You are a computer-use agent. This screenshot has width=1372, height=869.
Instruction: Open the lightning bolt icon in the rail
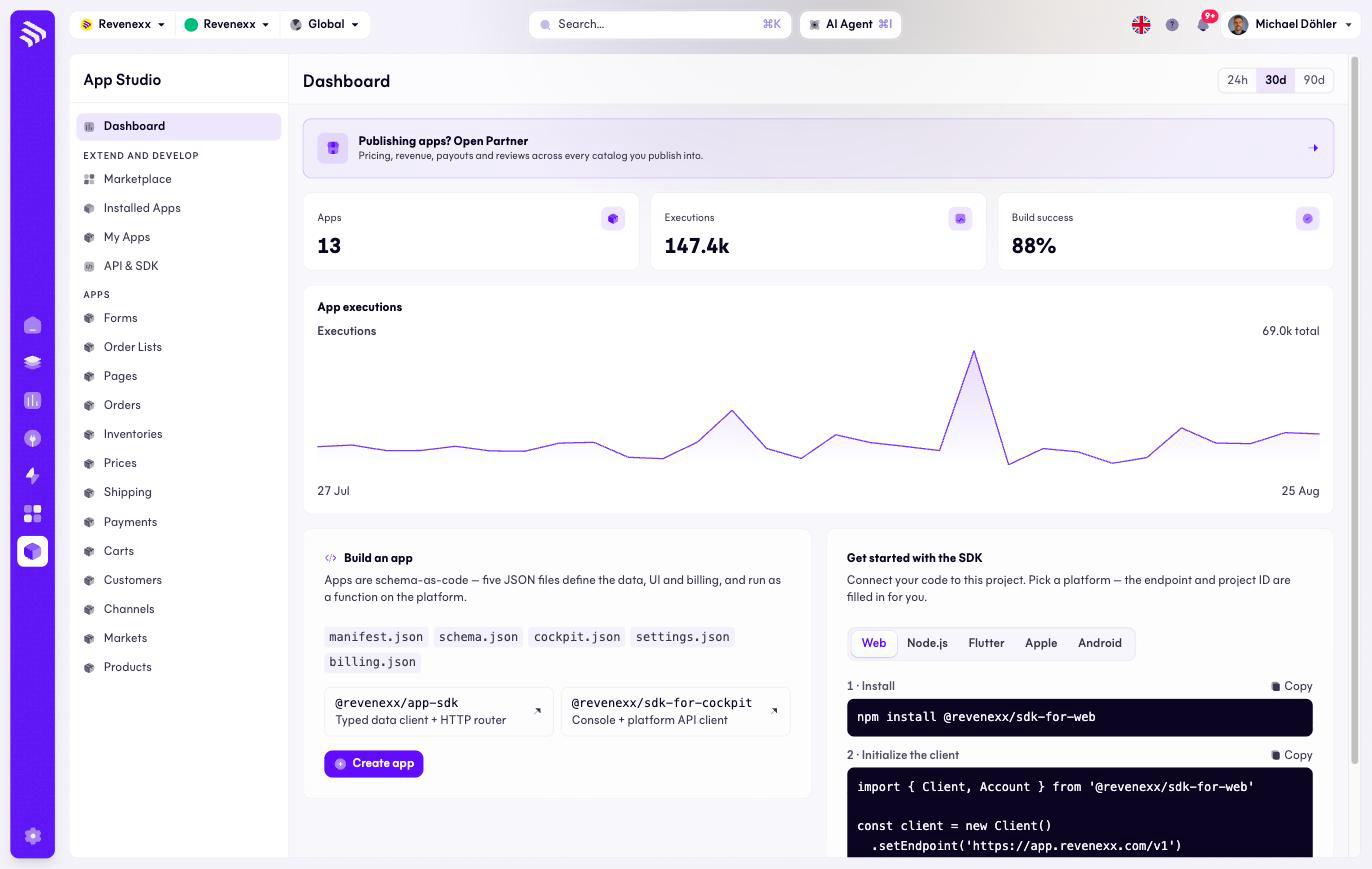pos(32,476)
